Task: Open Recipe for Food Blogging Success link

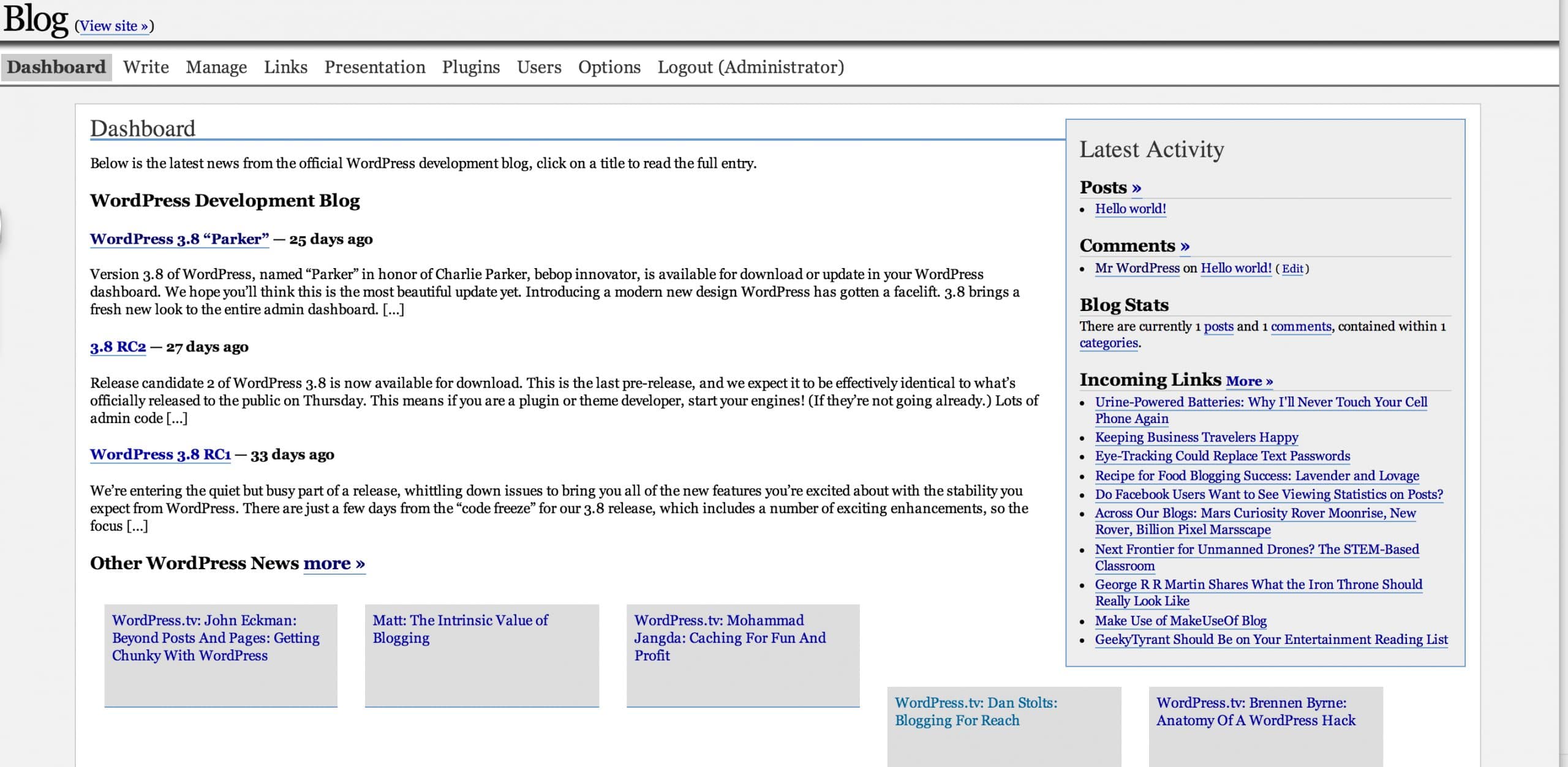Action: [x=1257, y=476]
